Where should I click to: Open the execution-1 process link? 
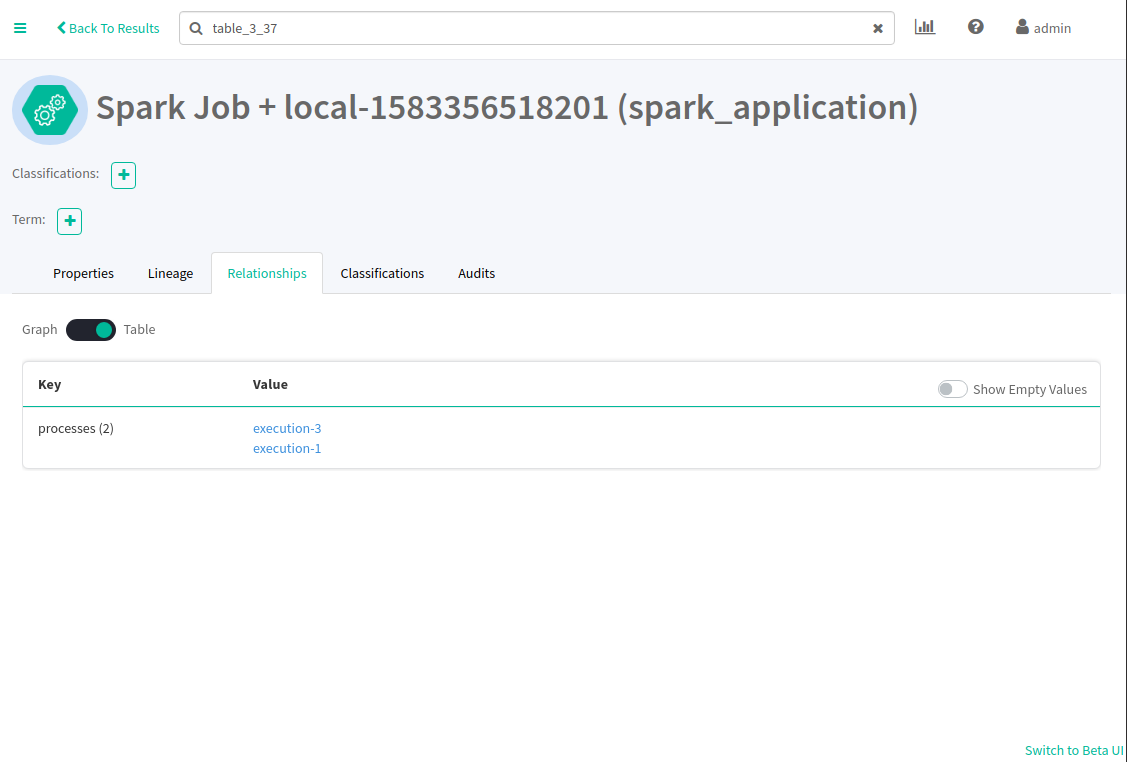[x=287, y=449]
